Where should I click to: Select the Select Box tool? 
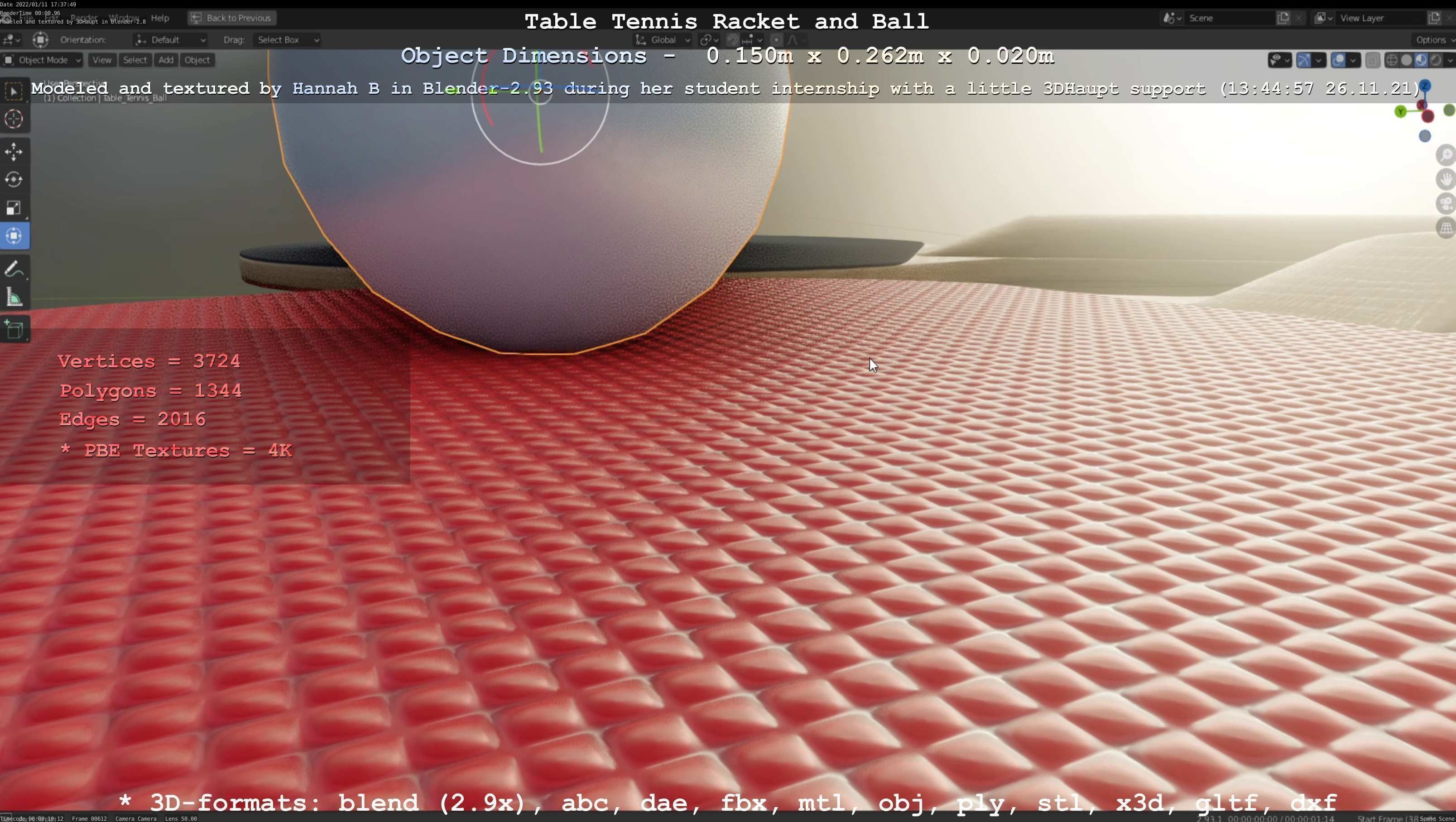click(14, 91)
